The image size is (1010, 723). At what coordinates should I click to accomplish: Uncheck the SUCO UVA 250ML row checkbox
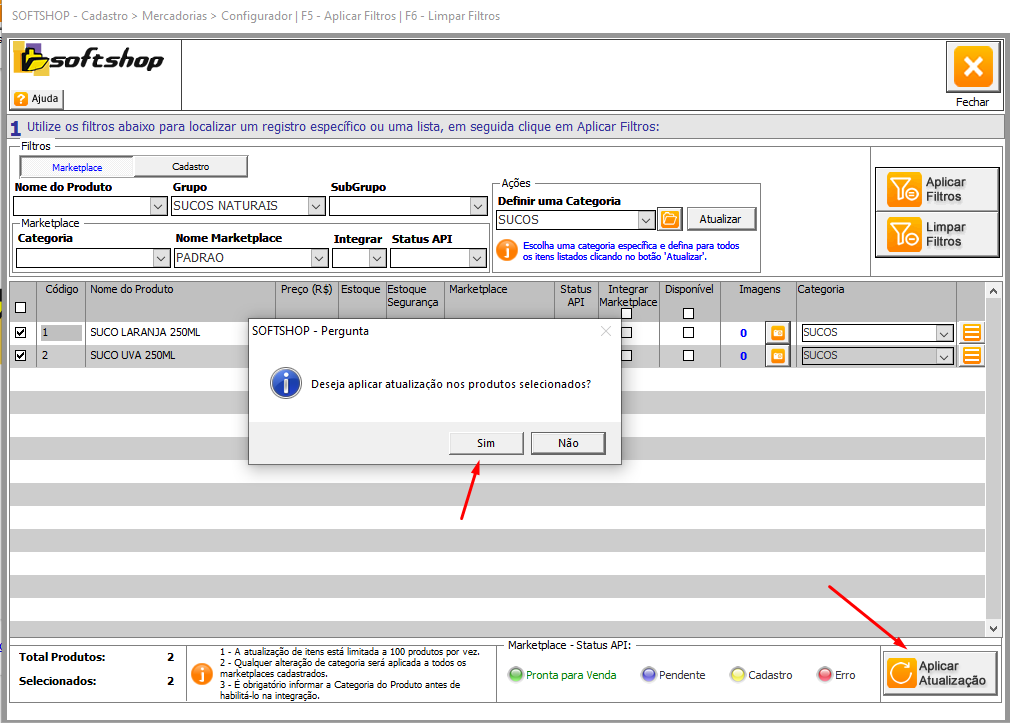click(x=21, y=355)
